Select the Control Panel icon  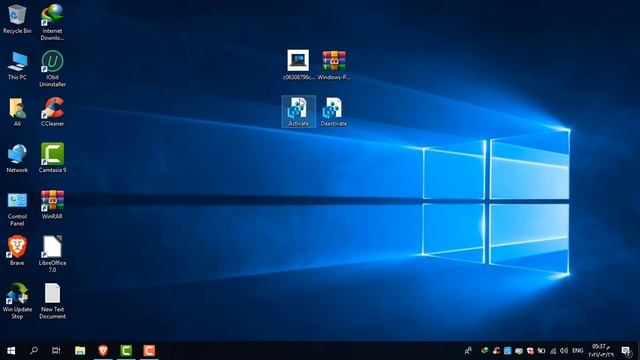pyautogui.click(x=17, y=209)
